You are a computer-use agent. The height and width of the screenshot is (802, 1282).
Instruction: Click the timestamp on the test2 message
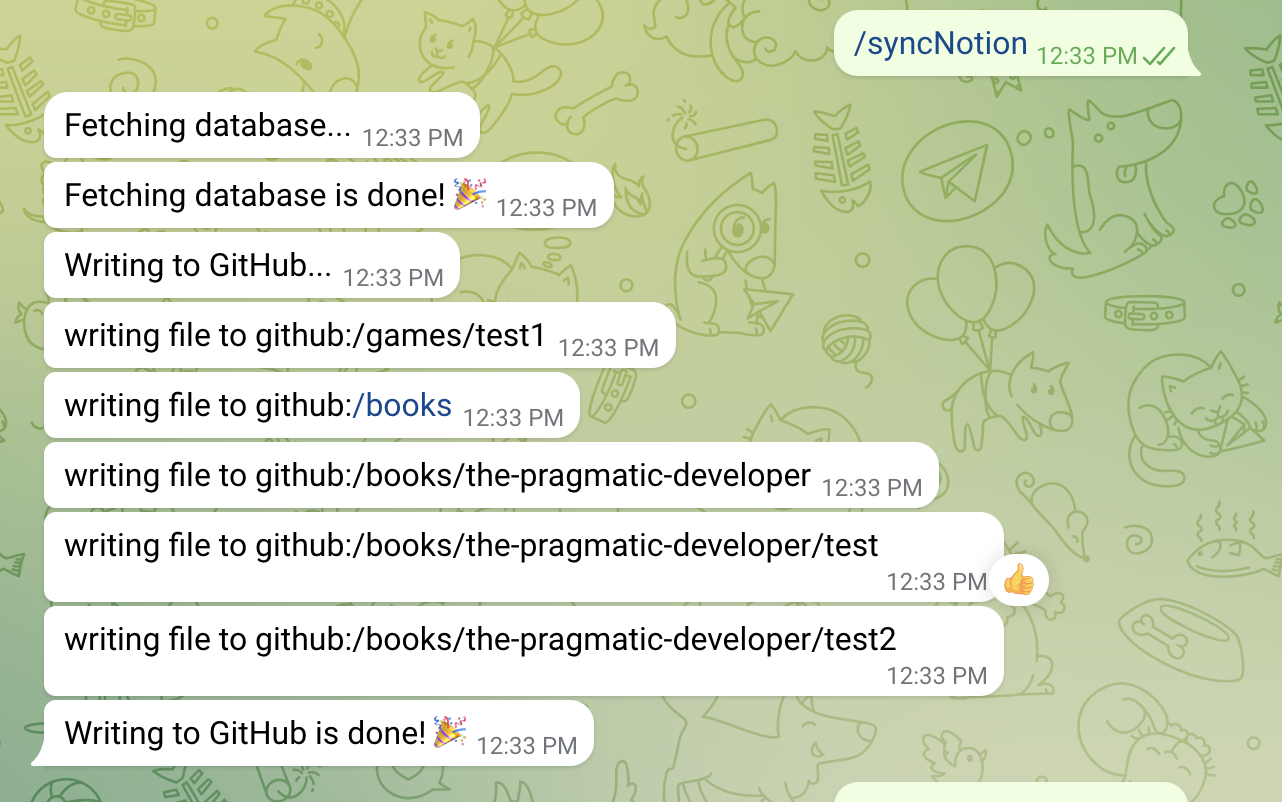(x=937, y=676)
